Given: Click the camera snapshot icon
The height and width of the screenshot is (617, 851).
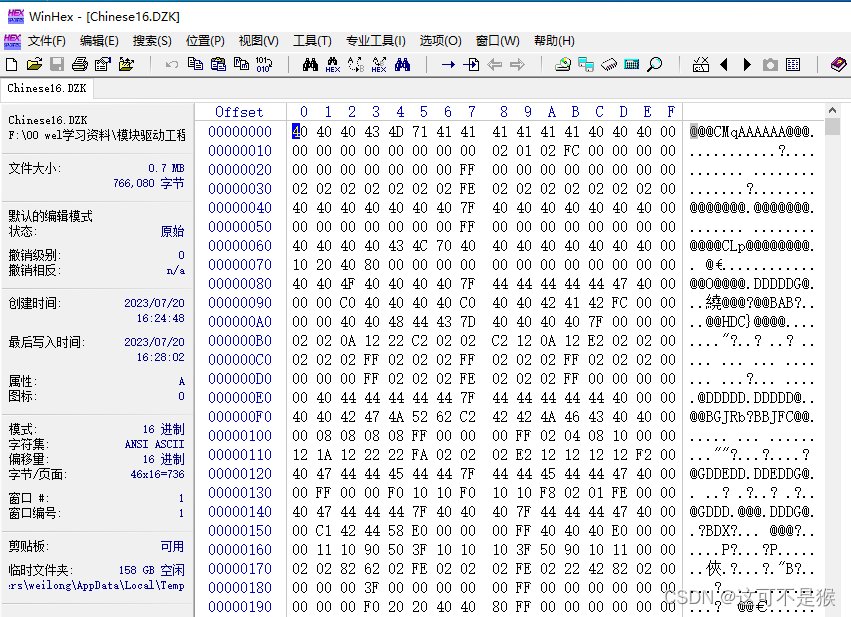Looking at the screenshot, I should (770, 65).
